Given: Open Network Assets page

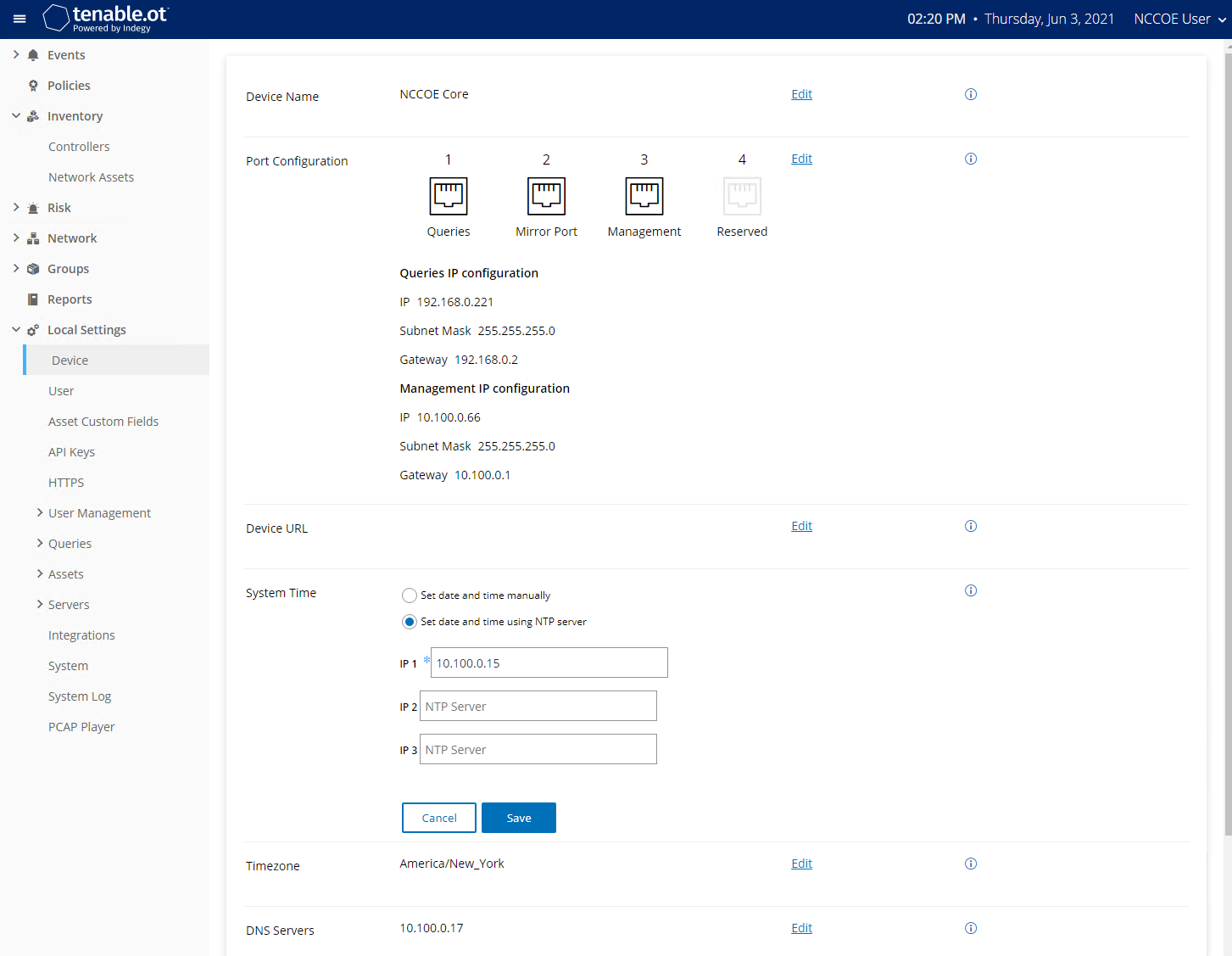Looking at the screenshot, I should pyautogui.click(x=91, y=177).
